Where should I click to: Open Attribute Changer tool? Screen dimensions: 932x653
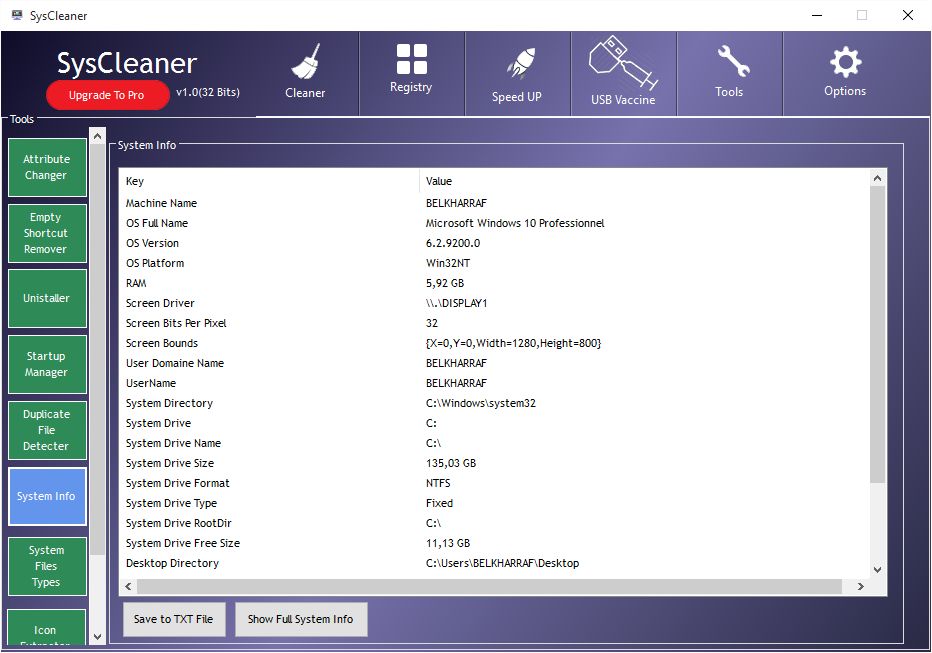tap(47, 168)
